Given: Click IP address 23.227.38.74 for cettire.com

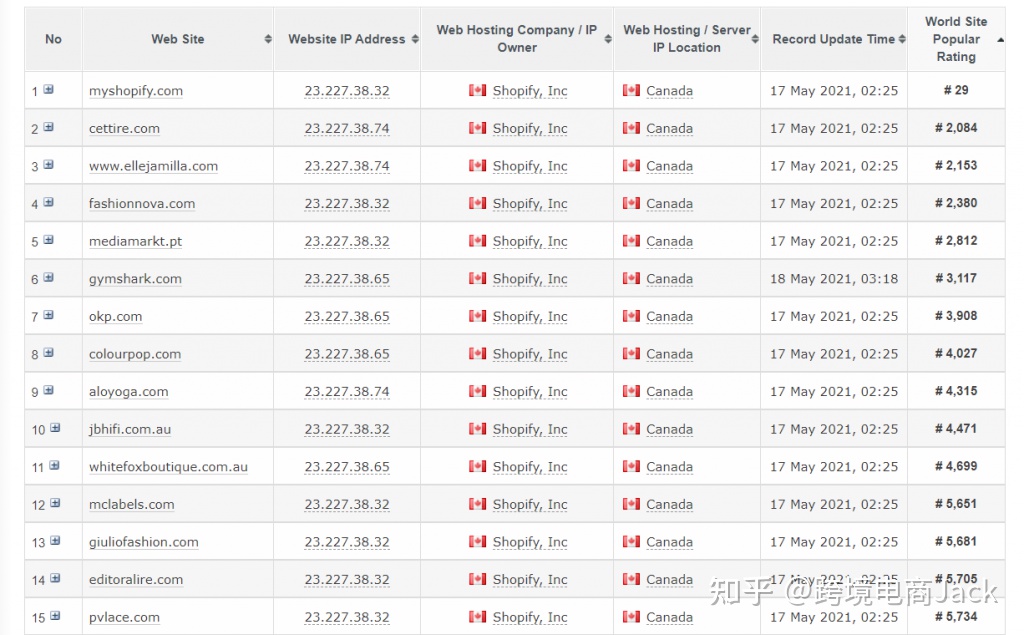Looking at the screenshot, I should coord(347,129).
